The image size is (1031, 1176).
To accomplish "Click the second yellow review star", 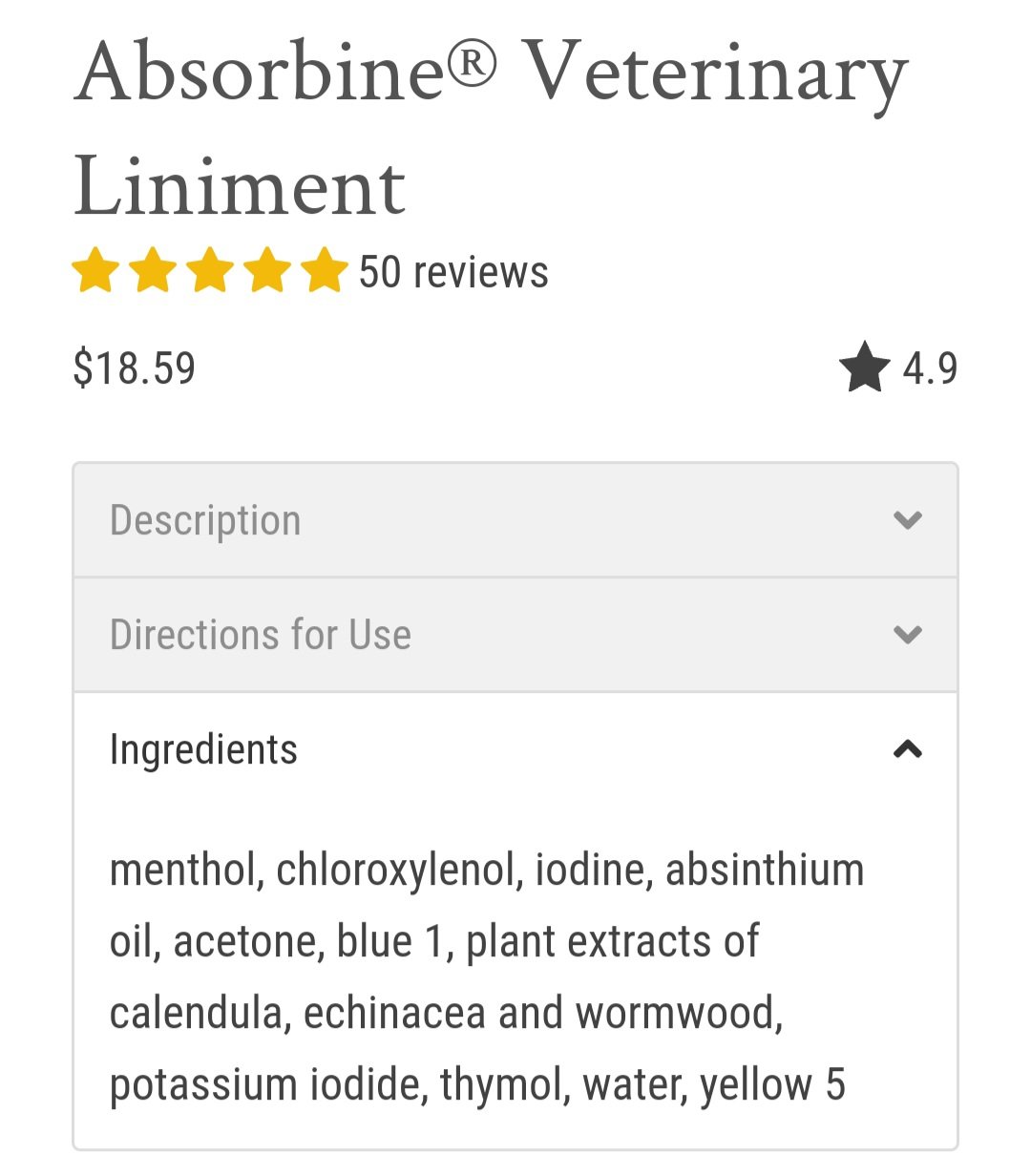I will [x=153, y=270].
